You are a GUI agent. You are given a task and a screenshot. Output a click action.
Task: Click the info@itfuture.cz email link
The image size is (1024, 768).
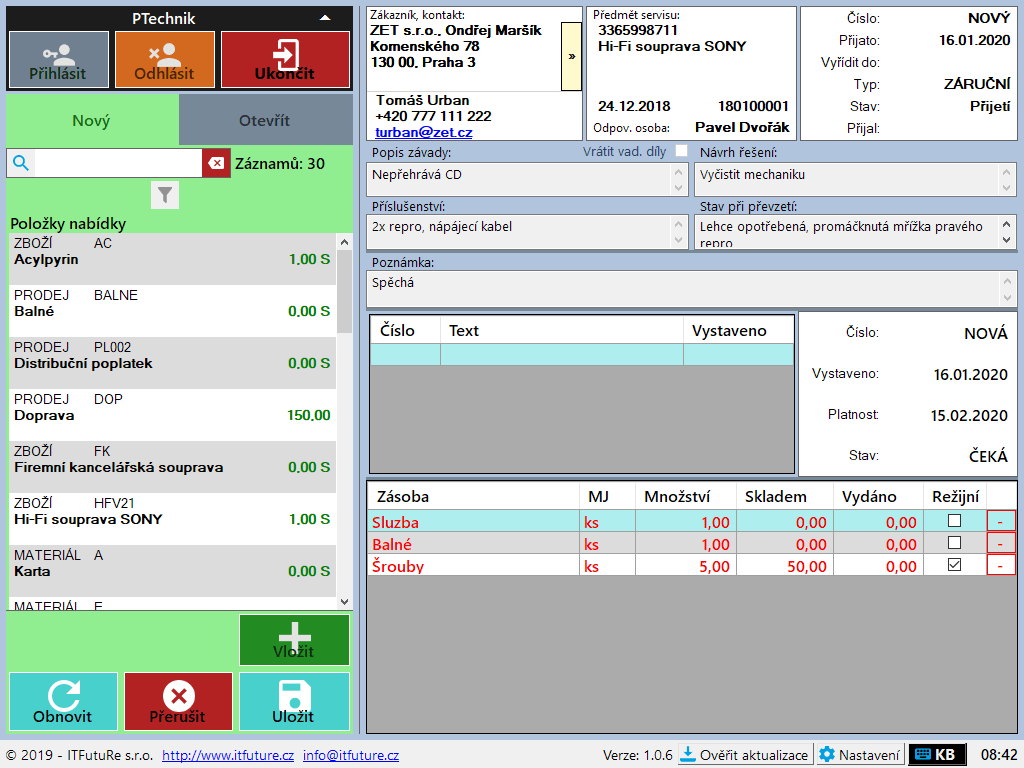coord(351,756)
